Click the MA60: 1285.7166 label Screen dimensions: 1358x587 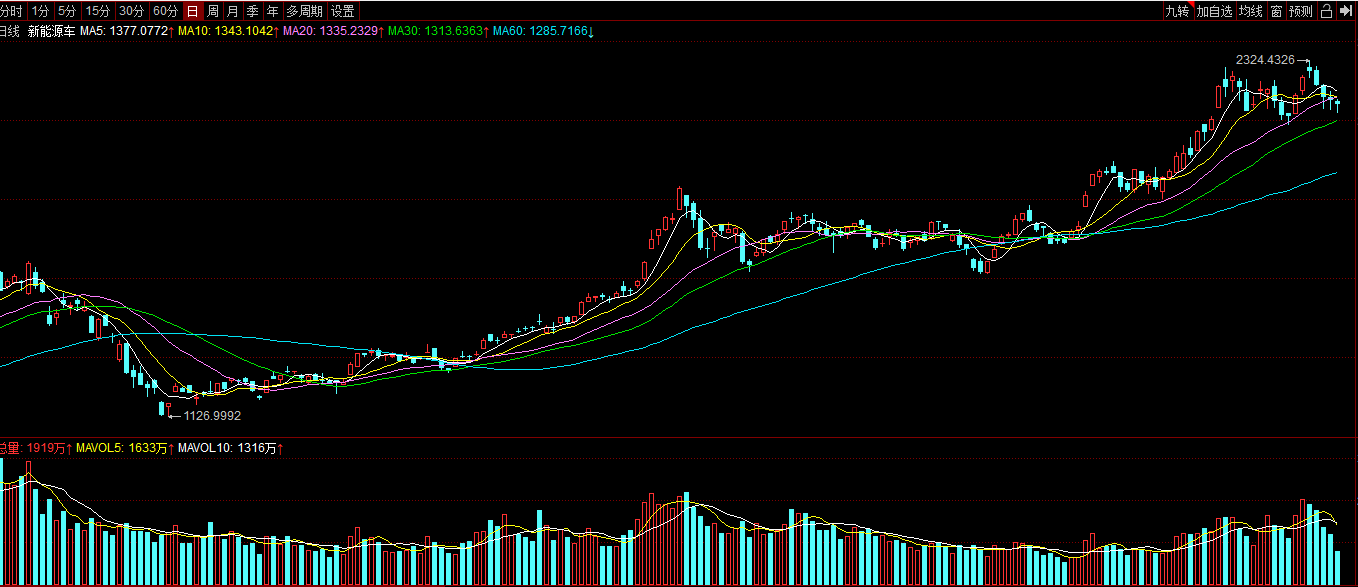541,32
